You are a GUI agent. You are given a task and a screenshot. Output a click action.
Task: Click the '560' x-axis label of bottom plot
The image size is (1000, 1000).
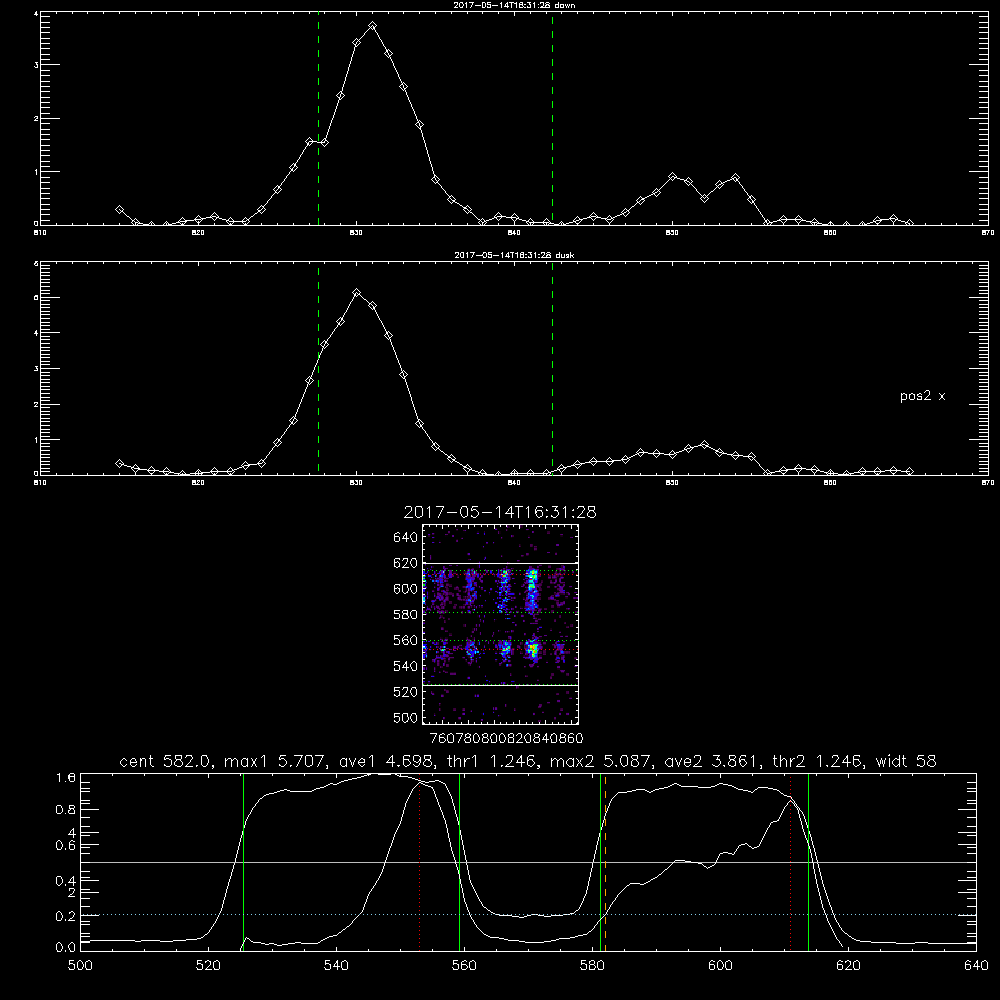pyautogui.click(x=464, y=966)
